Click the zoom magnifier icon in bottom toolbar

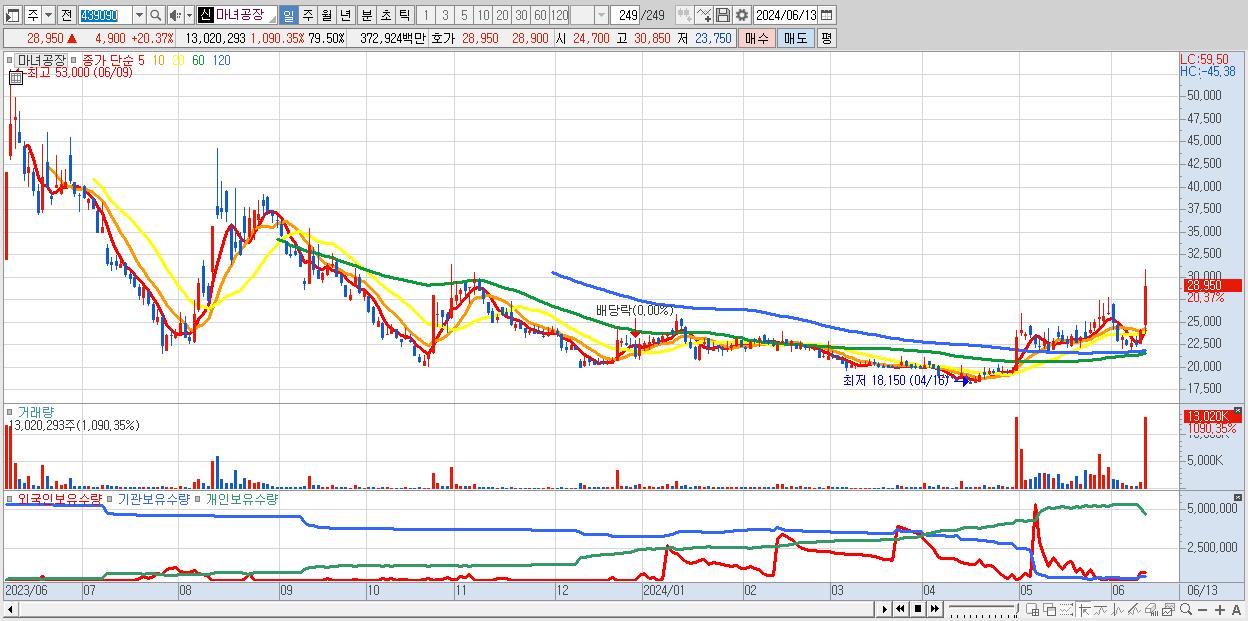tap(1186, 609)
